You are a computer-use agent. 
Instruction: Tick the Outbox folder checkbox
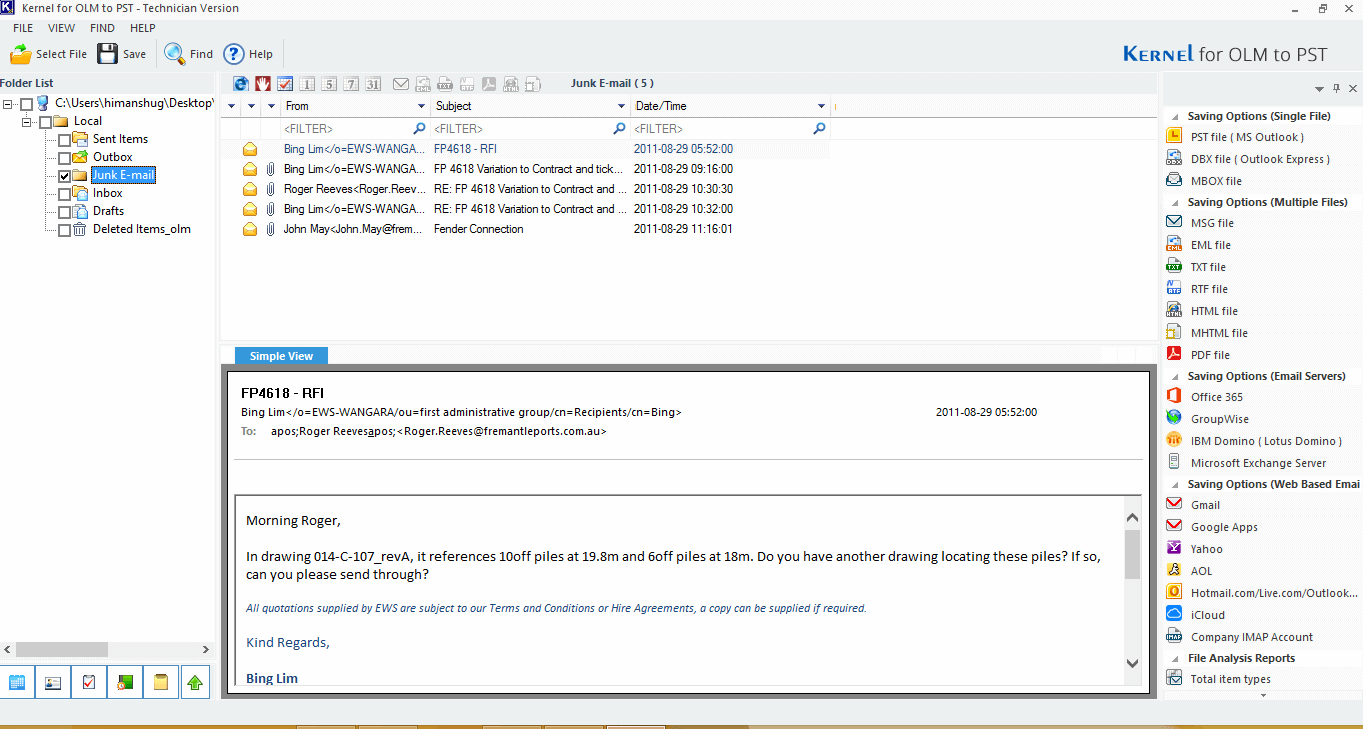pyautogui.click(x=64, y=158)
